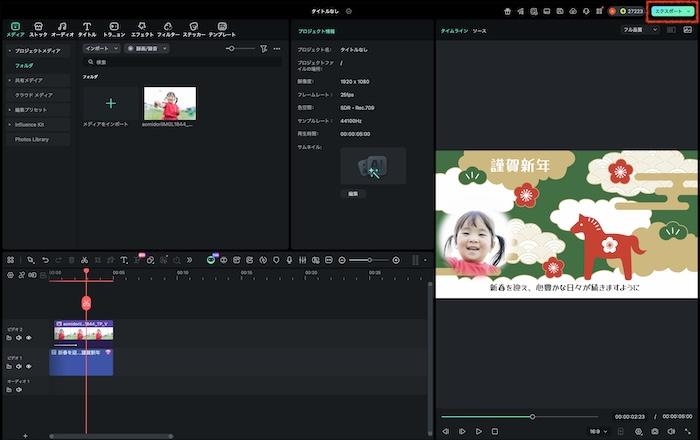The height and width of the screenshot is (440, 700).
Task: Expand more tools double-chevron on toolbar
Action: point(190,260)
